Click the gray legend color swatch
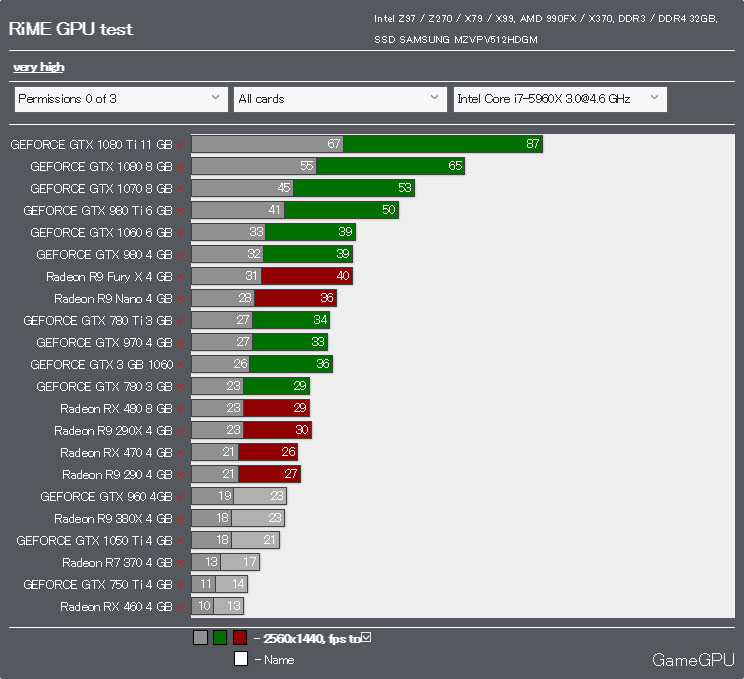Screen dimensions: 744x679 (200, 638)
